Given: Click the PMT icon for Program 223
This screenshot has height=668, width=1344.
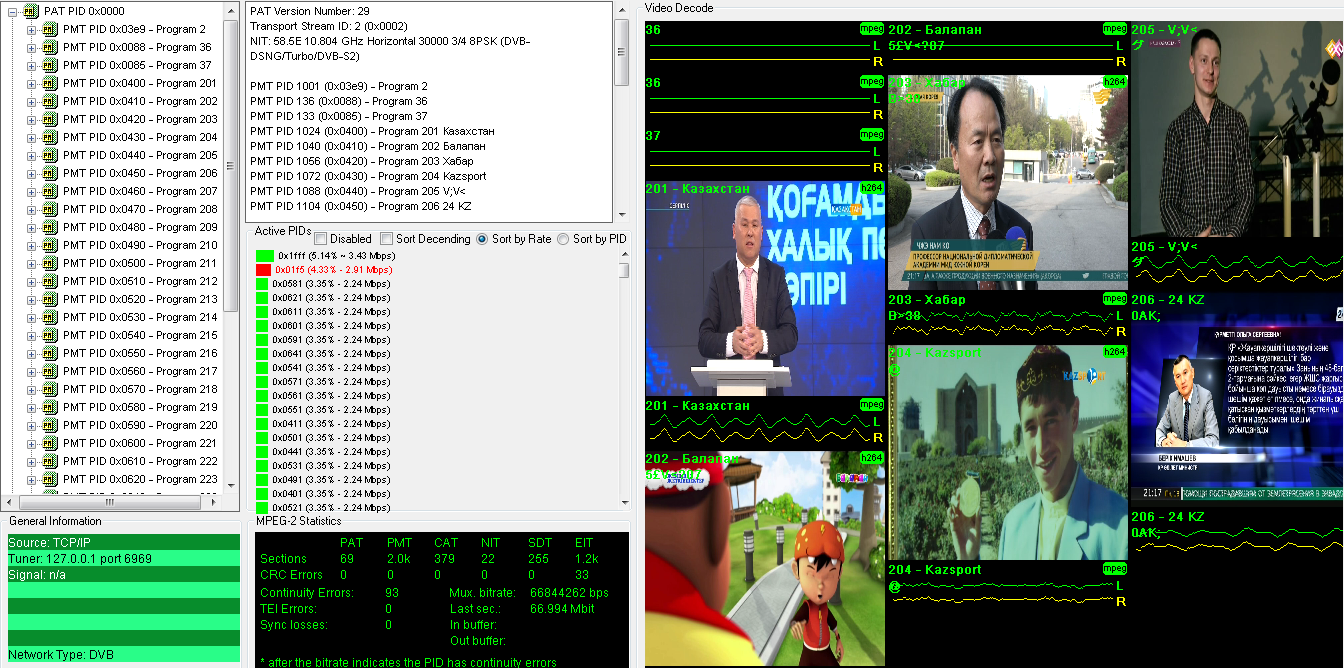Looking at the screenshot, I should click(x=50, y=479).
